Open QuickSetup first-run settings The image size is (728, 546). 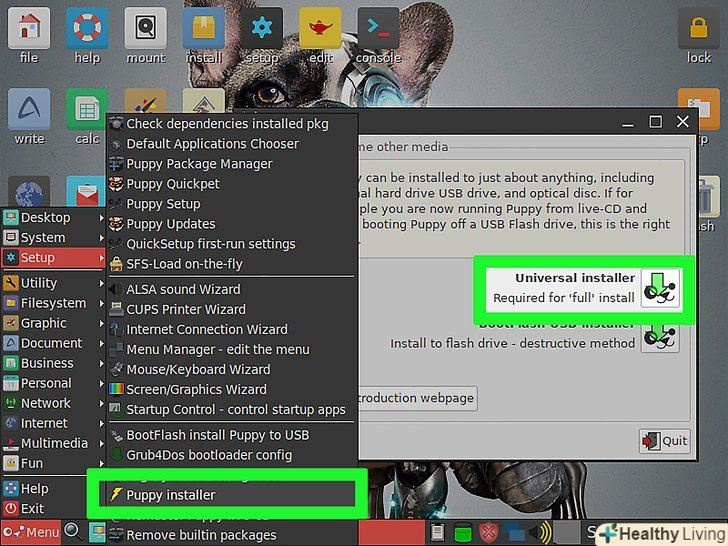pos(231,244)
